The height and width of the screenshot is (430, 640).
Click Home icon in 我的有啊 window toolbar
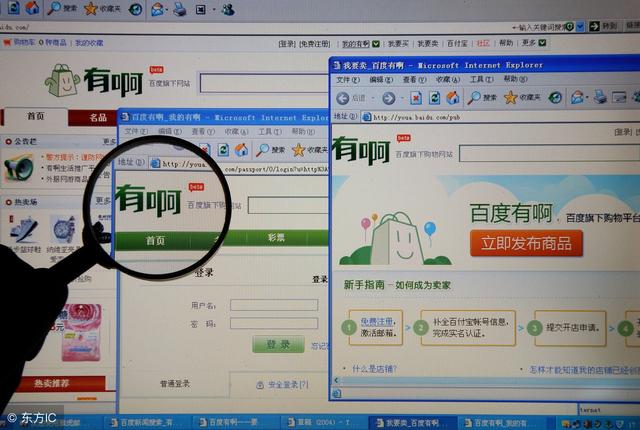(x=241, y=150)
